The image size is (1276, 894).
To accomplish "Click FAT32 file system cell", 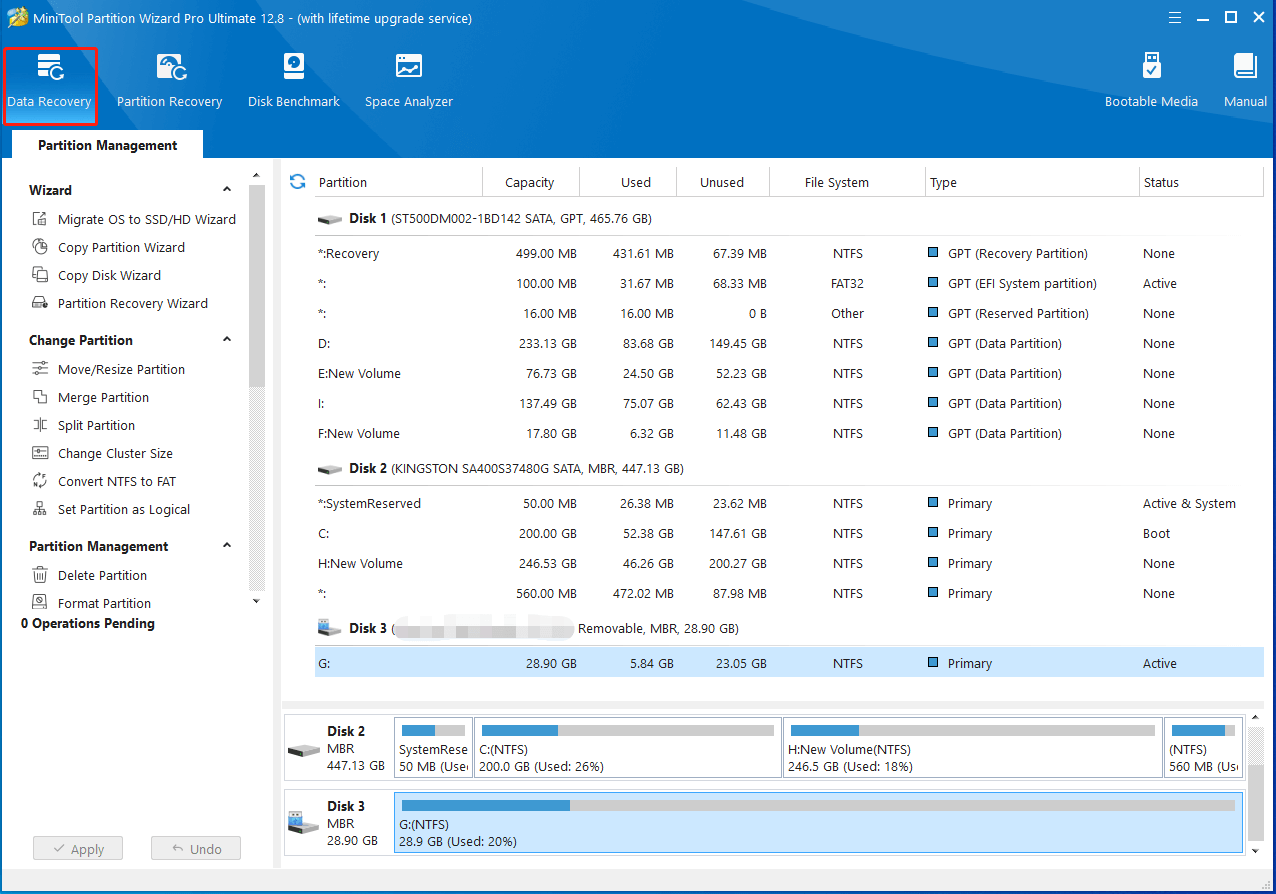I will [847, 283].
